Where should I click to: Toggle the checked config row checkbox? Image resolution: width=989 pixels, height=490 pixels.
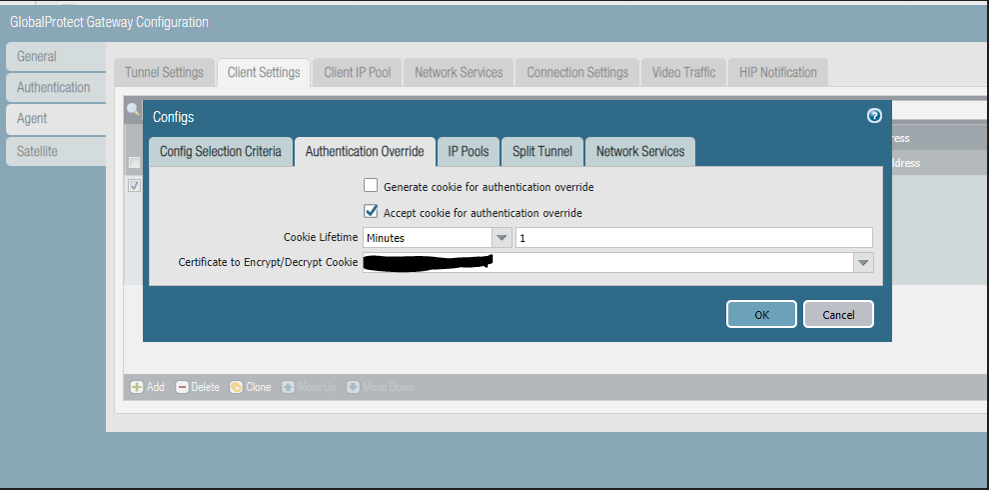click(x=134, y=185)
